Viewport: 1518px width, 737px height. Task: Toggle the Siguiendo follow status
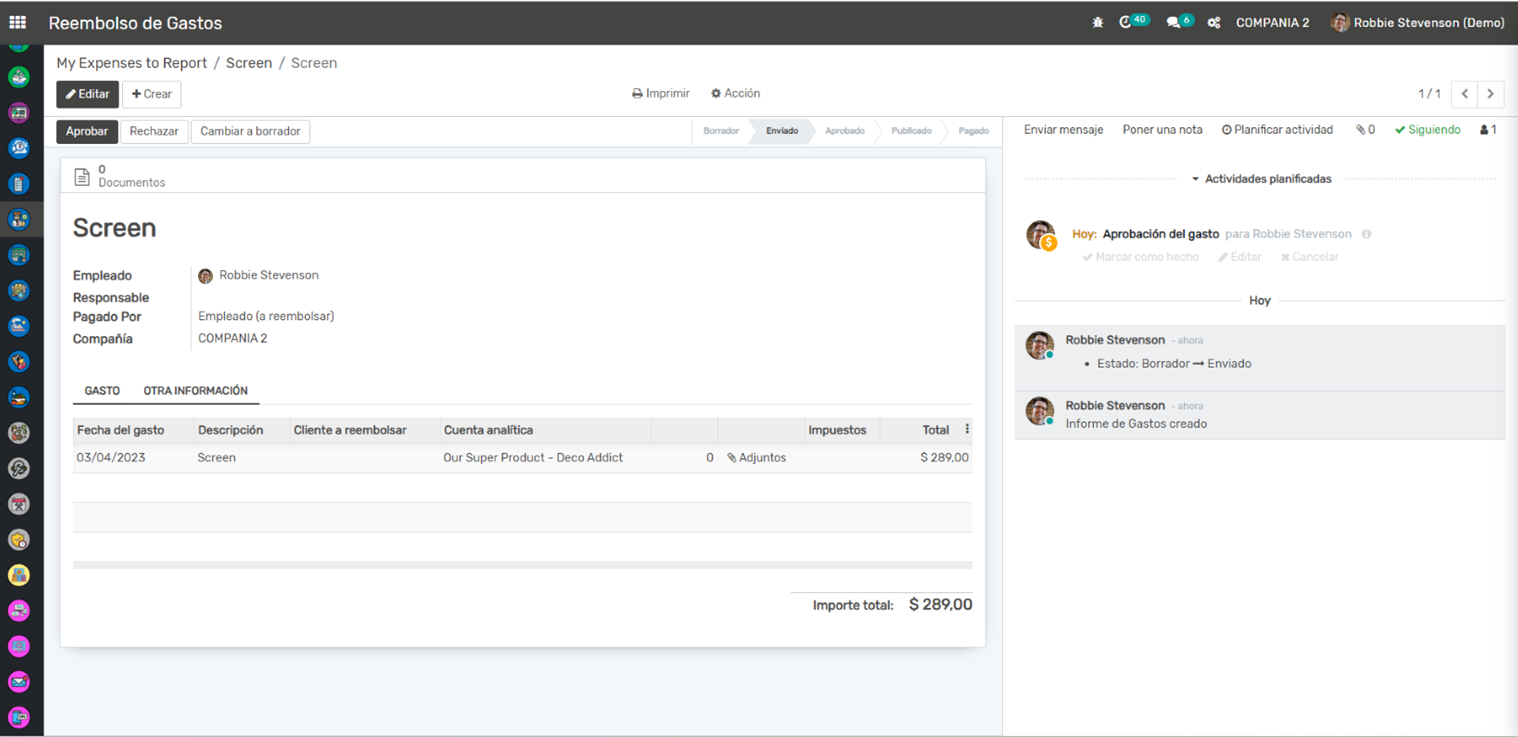point(1427,130)
